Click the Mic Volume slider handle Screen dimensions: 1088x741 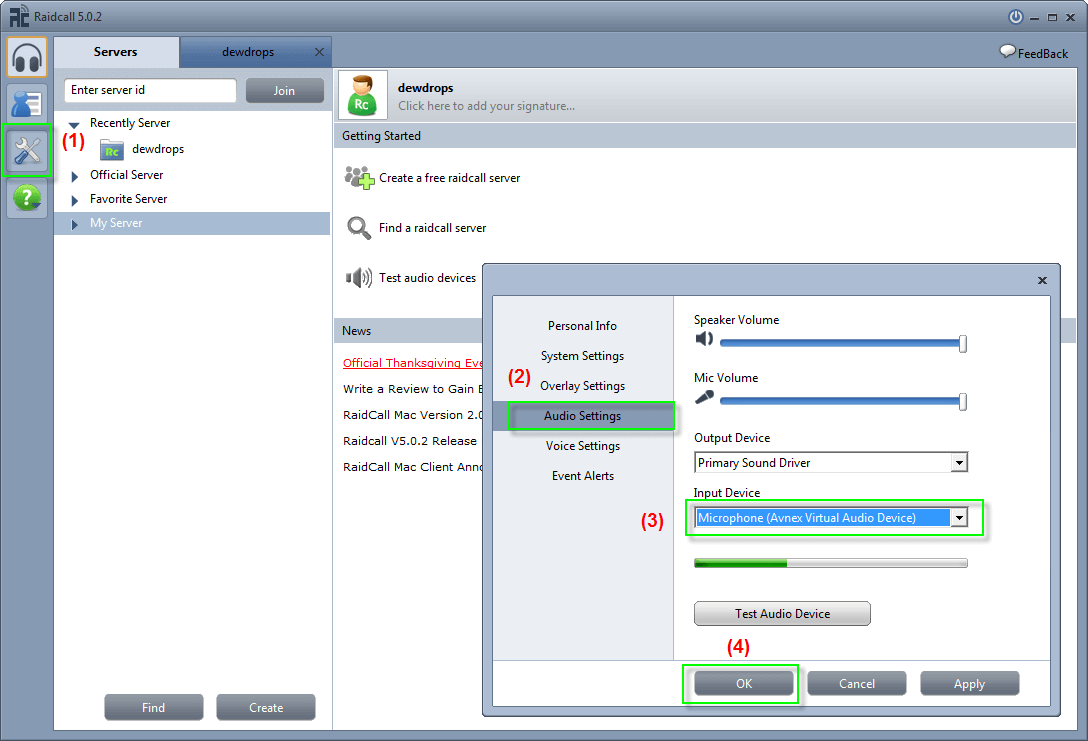[x=963, y=401]
